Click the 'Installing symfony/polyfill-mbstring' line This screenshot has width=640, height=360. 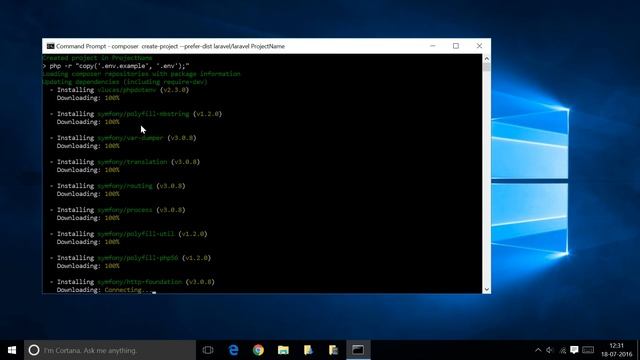136,114
